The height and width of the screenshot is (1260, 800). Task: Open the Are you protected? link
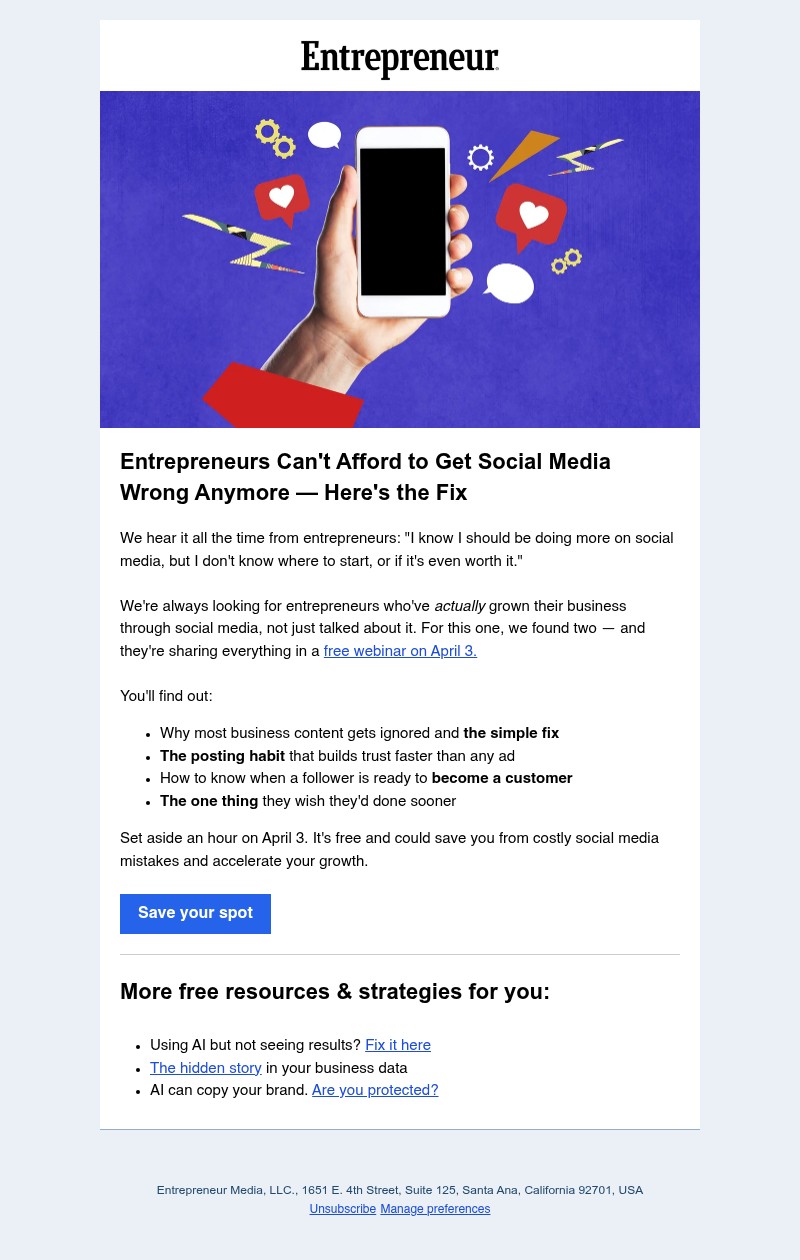click(374, 1090)
